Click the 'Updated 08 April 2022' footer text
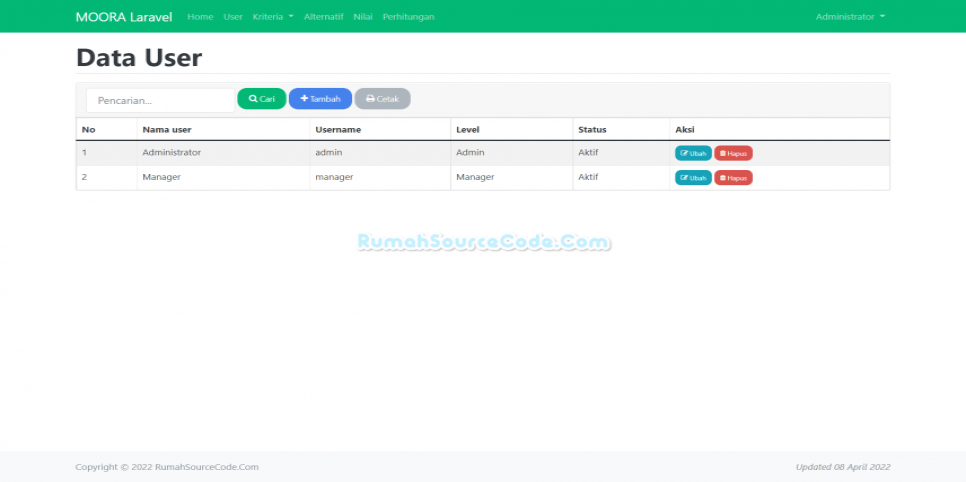 (843, 467)
